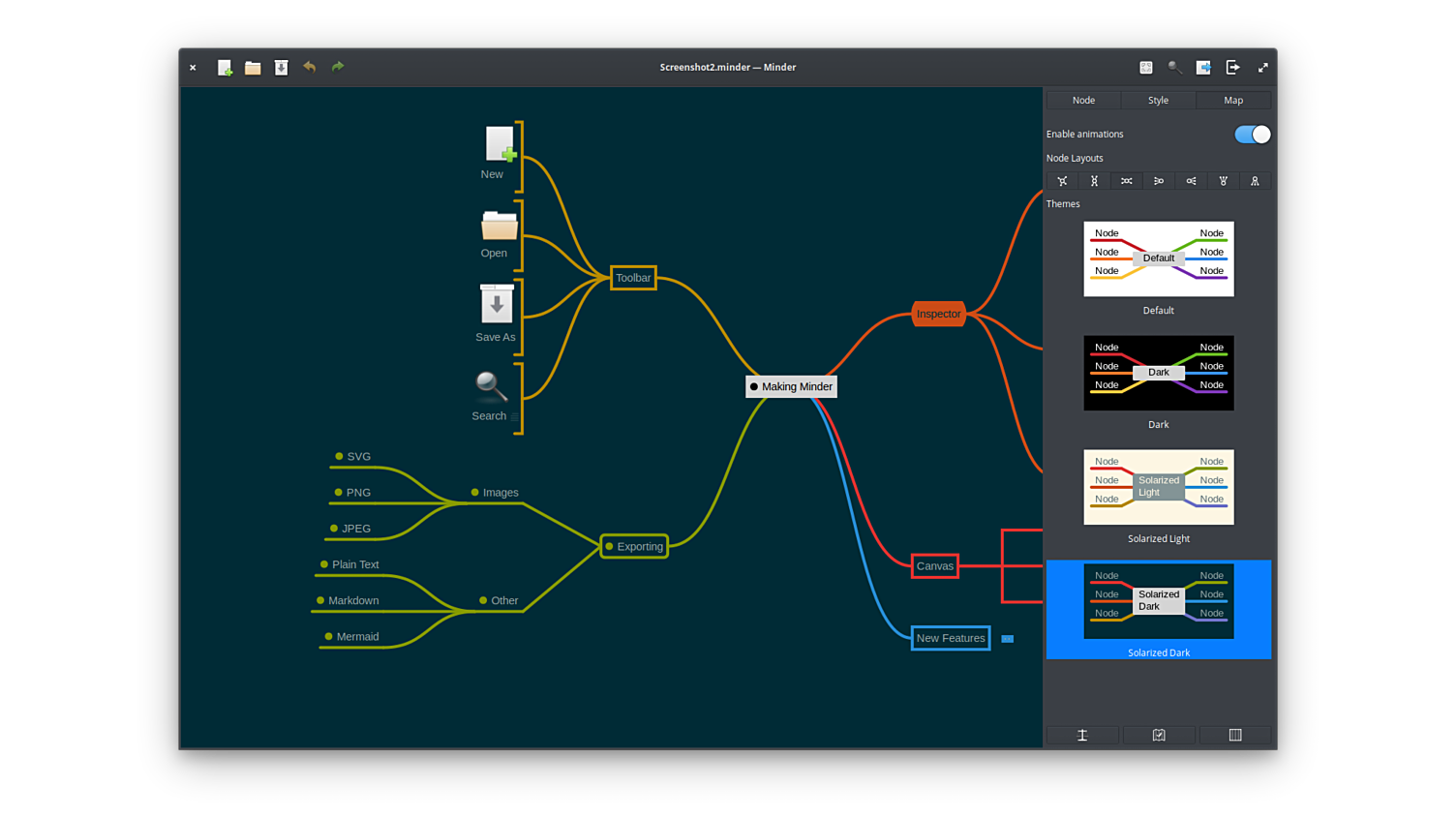Click the new document icon in header bar
This screenshot has height=819, width=1456.
tap(225, 68)
